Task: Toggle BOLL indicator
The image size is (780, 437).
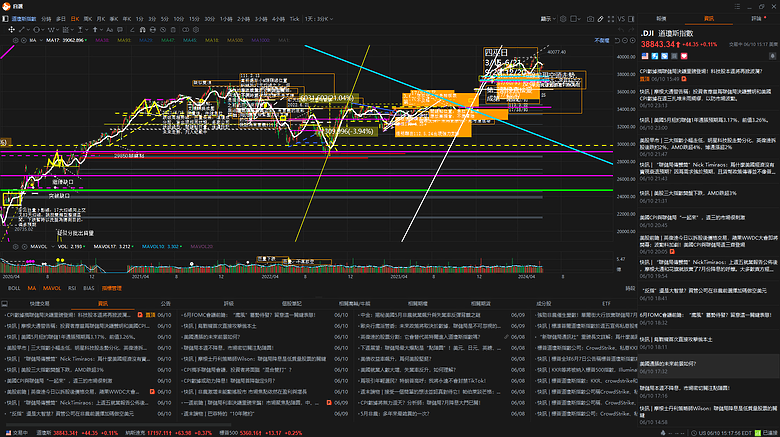Action: tap(14, 288)
